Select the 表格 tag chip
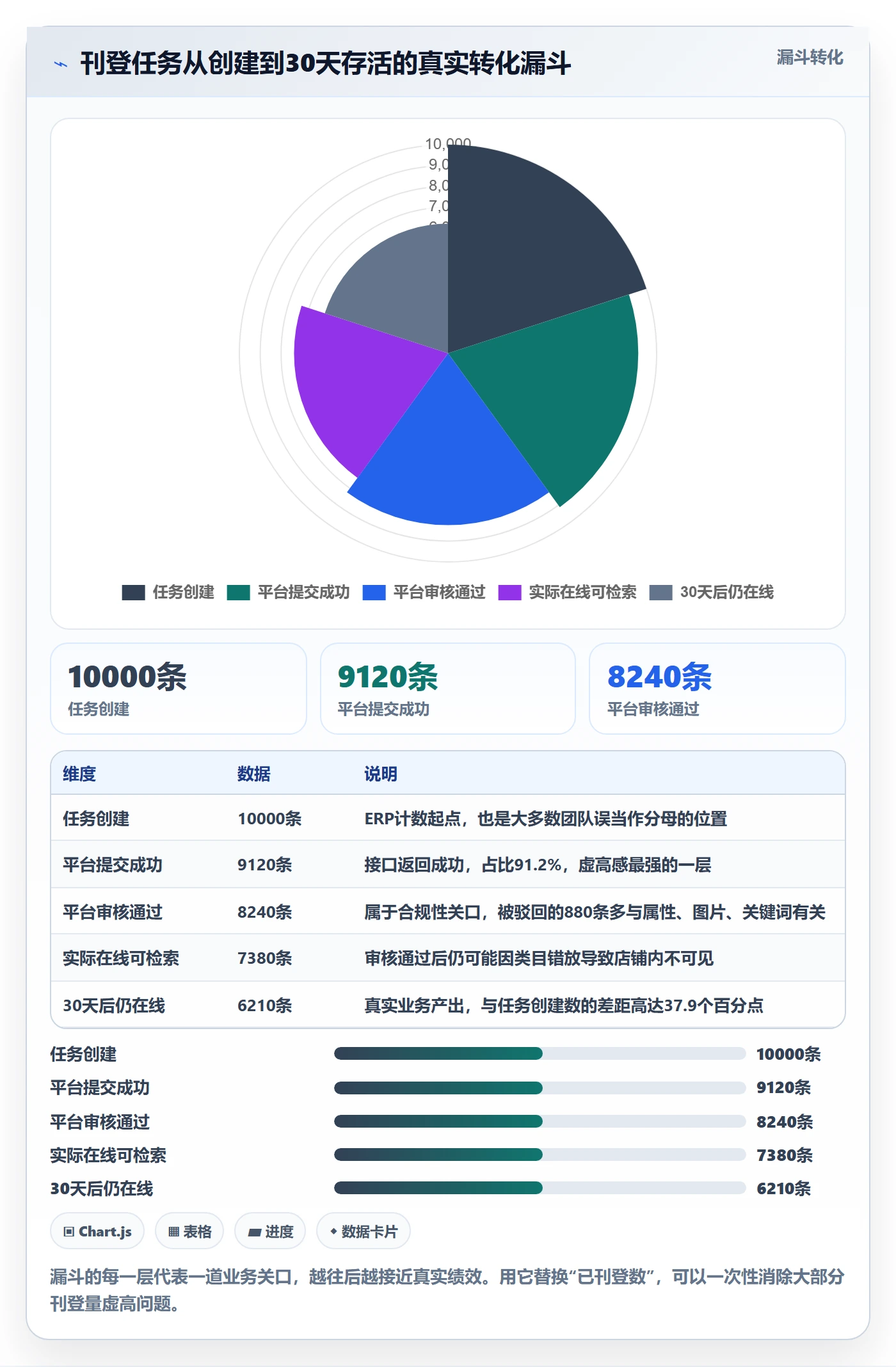896x1367 pixels. (189, 1231)
